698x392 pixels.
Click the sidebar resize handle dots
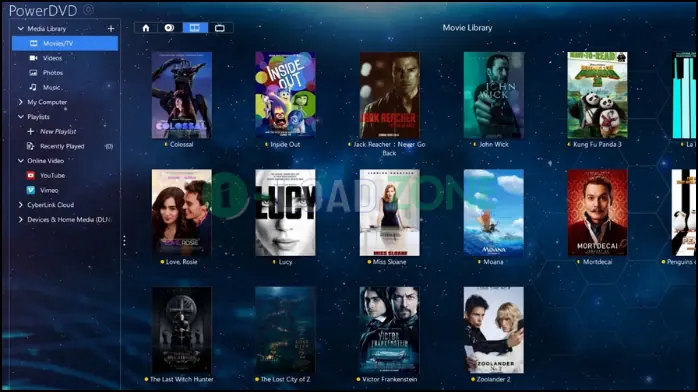(x=124, y=241)
